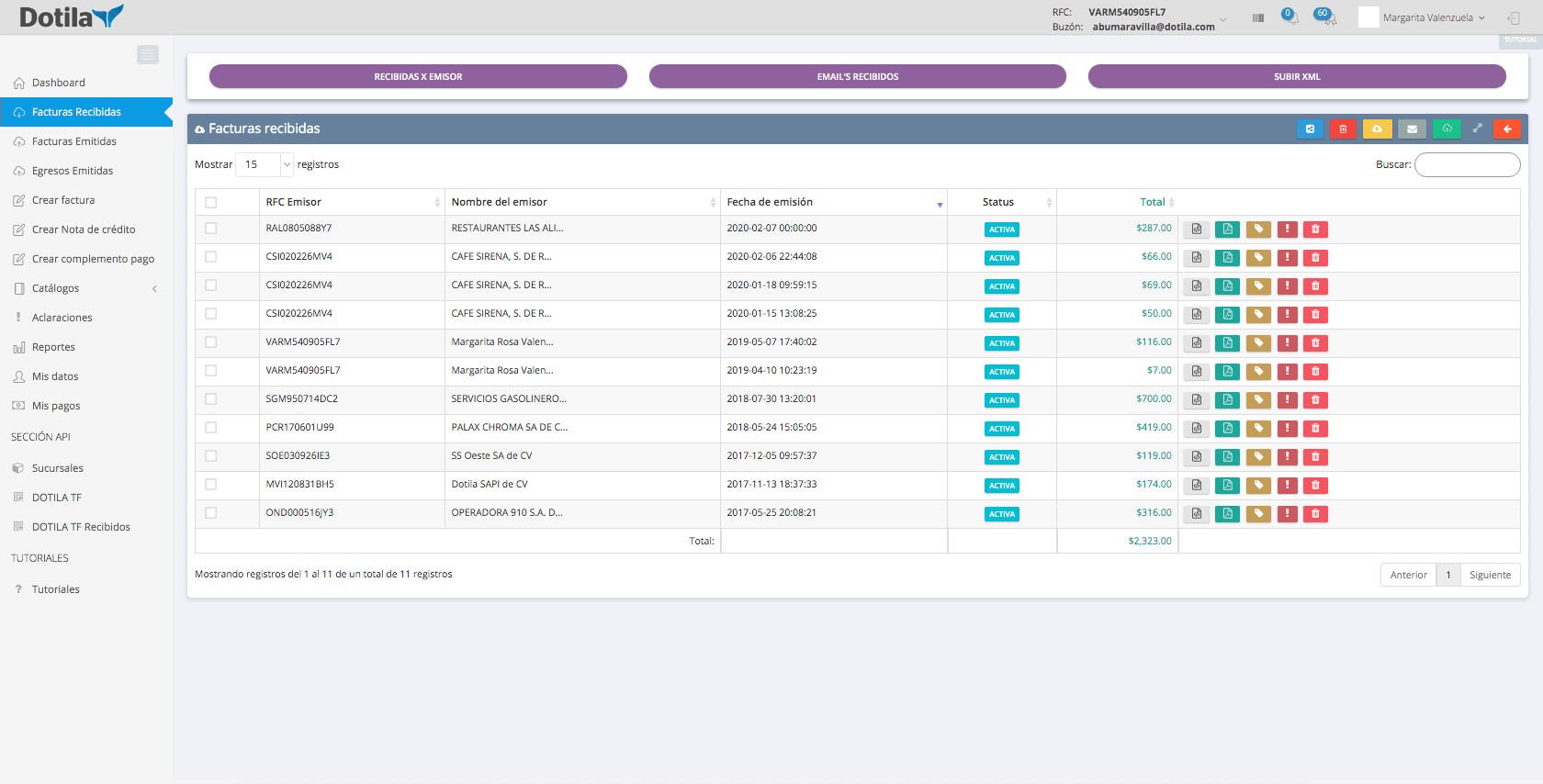Click the logout icon in top bar
1543x784 pixels.
tap(1514, 17)
